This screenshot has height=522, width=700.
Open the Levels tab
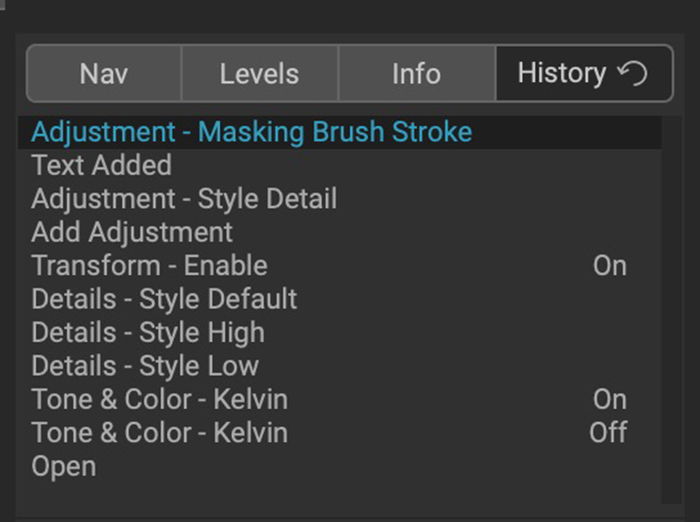point(260,74)
